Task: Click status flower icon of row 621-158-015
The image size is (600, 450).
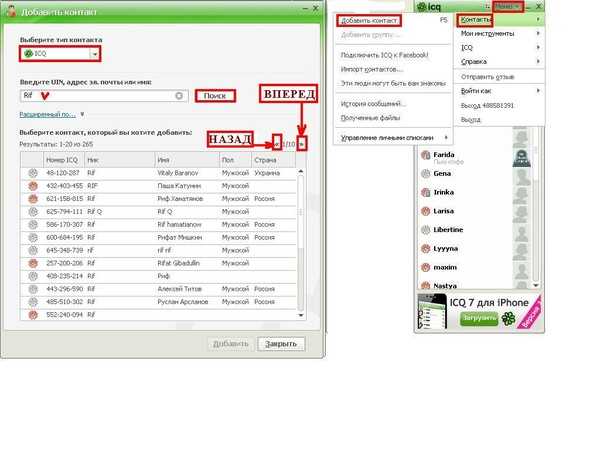Action: pos(33,199)
